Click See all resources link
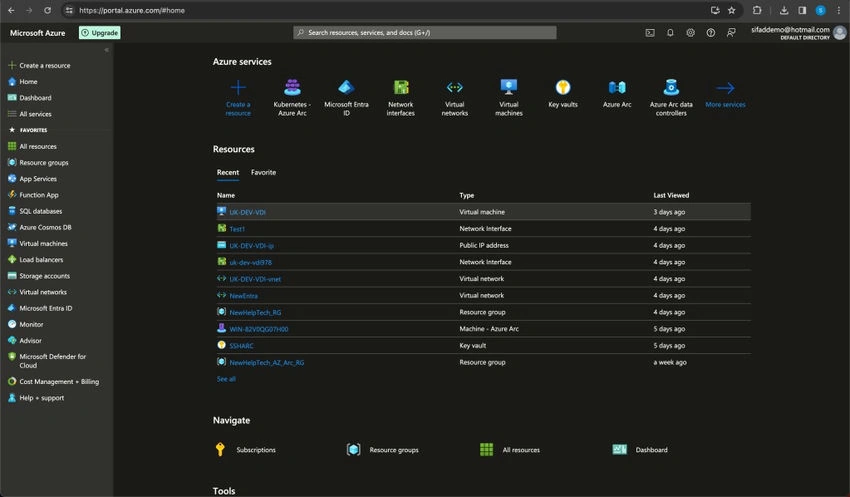Image resolution: width=850 pixels, height=497 pixels. 226,379
